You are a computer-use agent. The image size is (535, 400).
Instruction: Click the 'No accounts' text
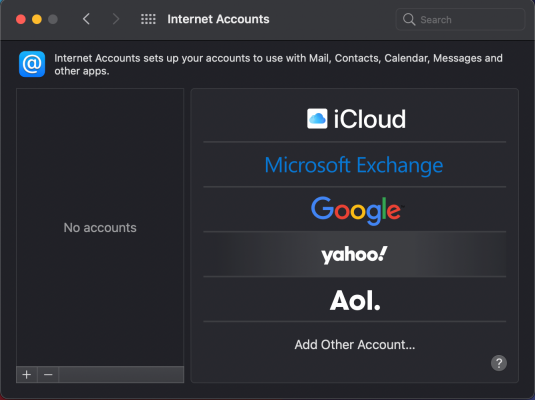[100, 228]
